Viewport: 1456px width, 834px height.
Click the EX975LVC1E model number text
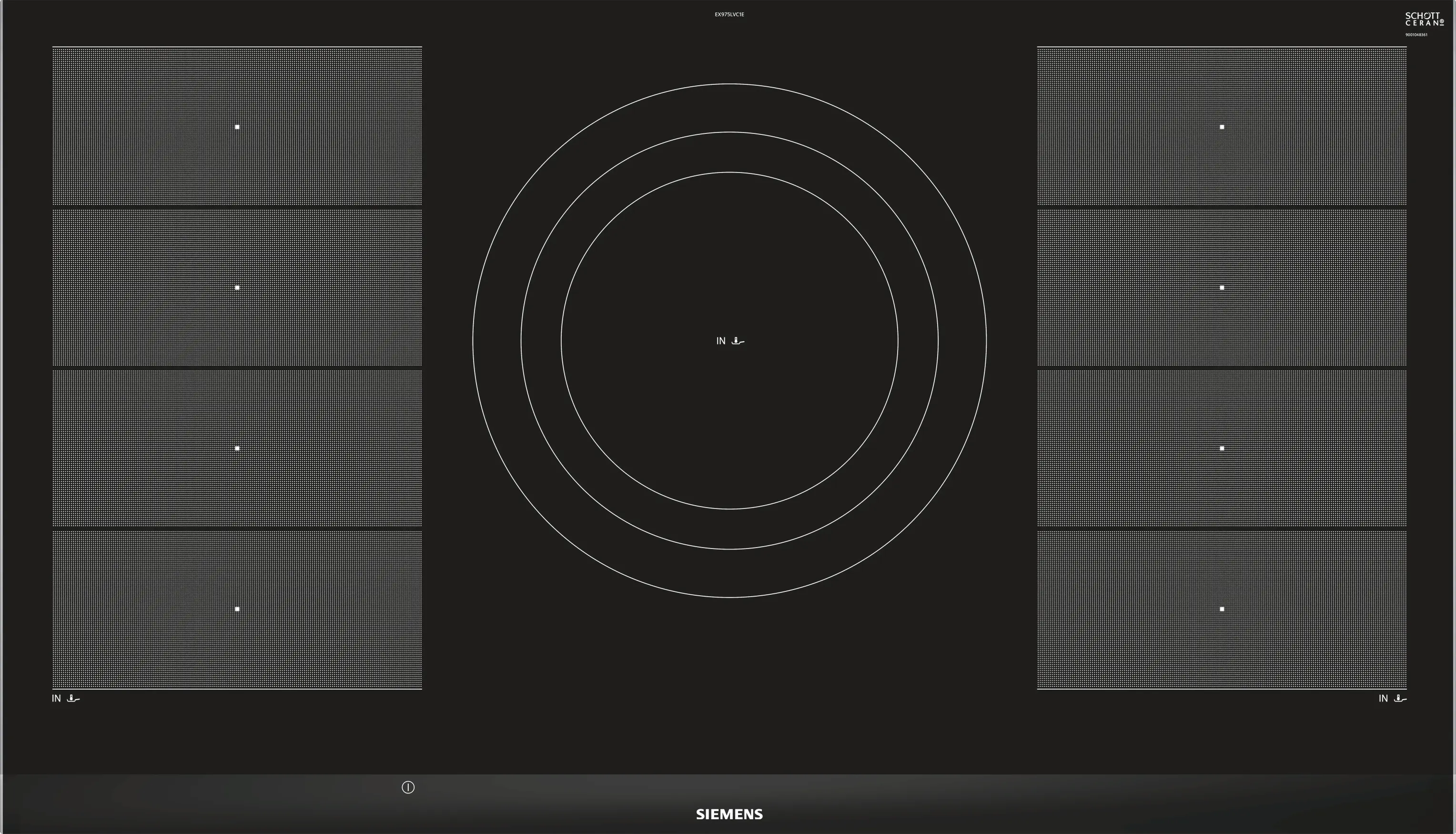tap(729, 14)
